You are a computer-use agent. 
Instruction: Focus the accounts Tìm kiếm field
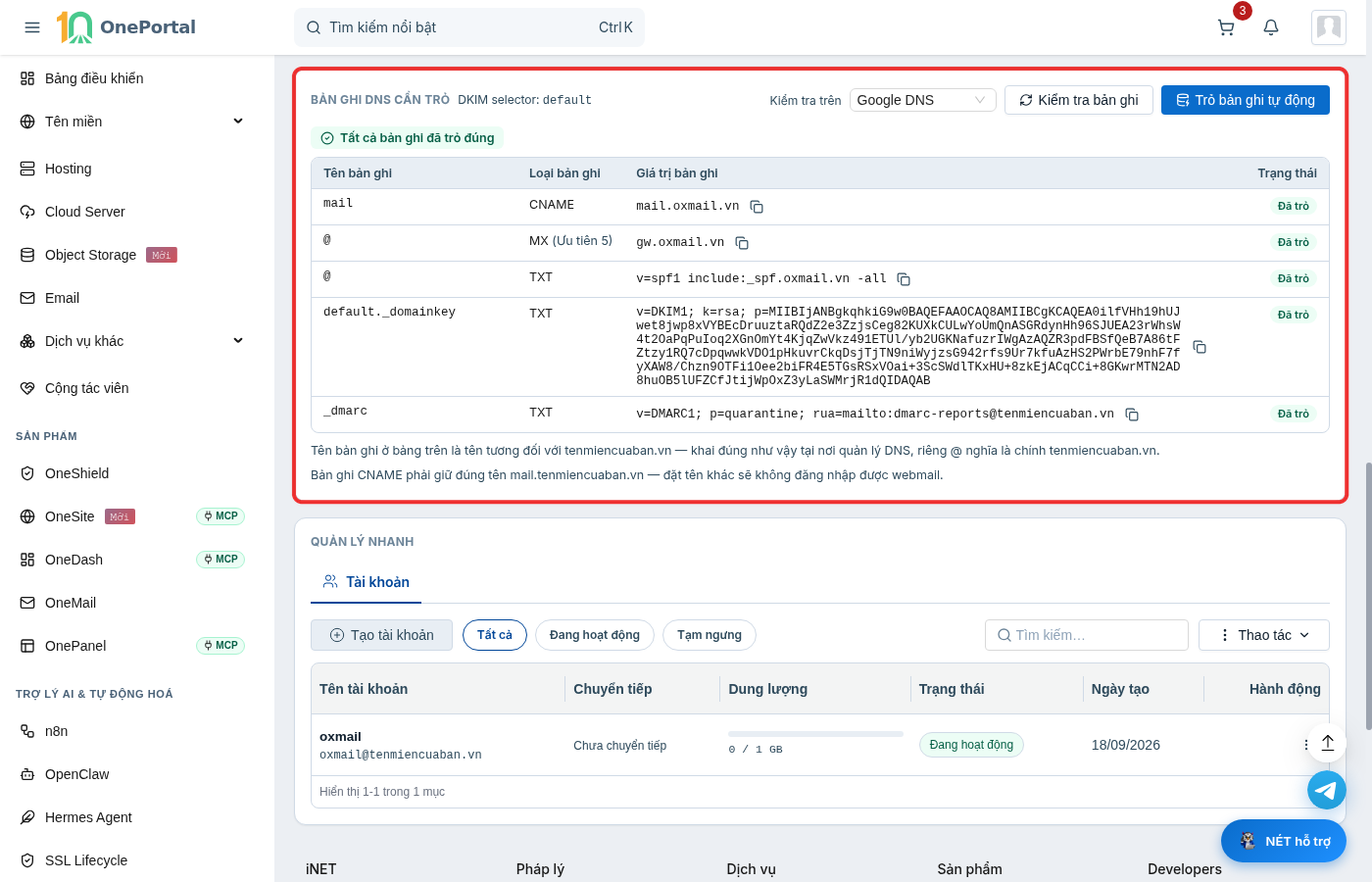[x=1087, y=635]
